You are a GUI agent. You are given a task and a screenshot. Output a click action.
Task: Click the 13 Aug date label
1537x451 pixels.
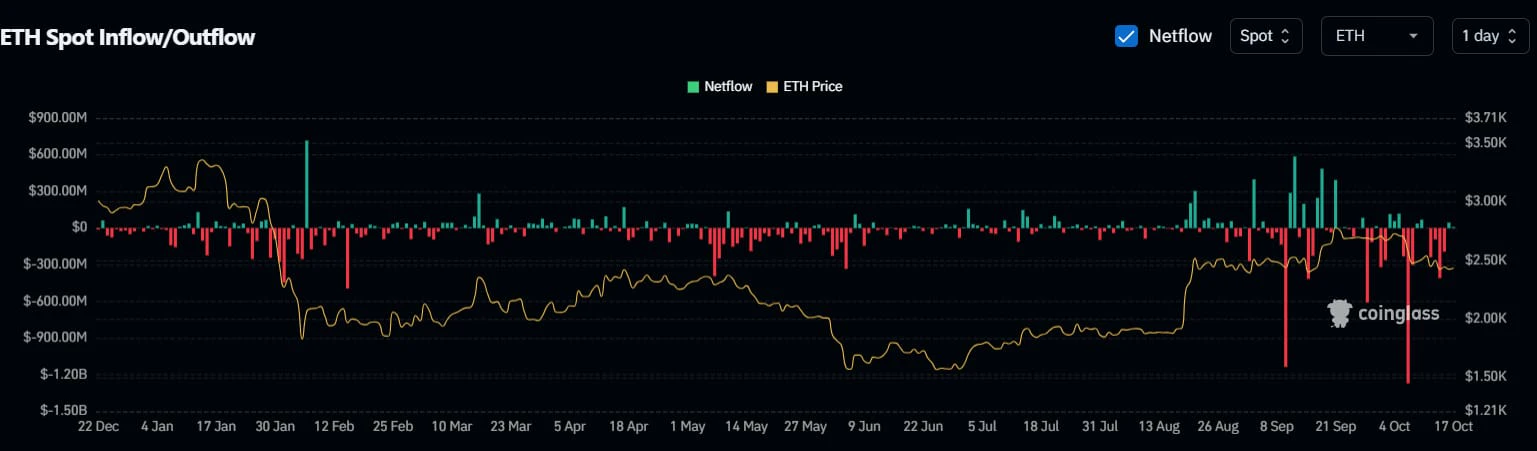coord(1159,426)
